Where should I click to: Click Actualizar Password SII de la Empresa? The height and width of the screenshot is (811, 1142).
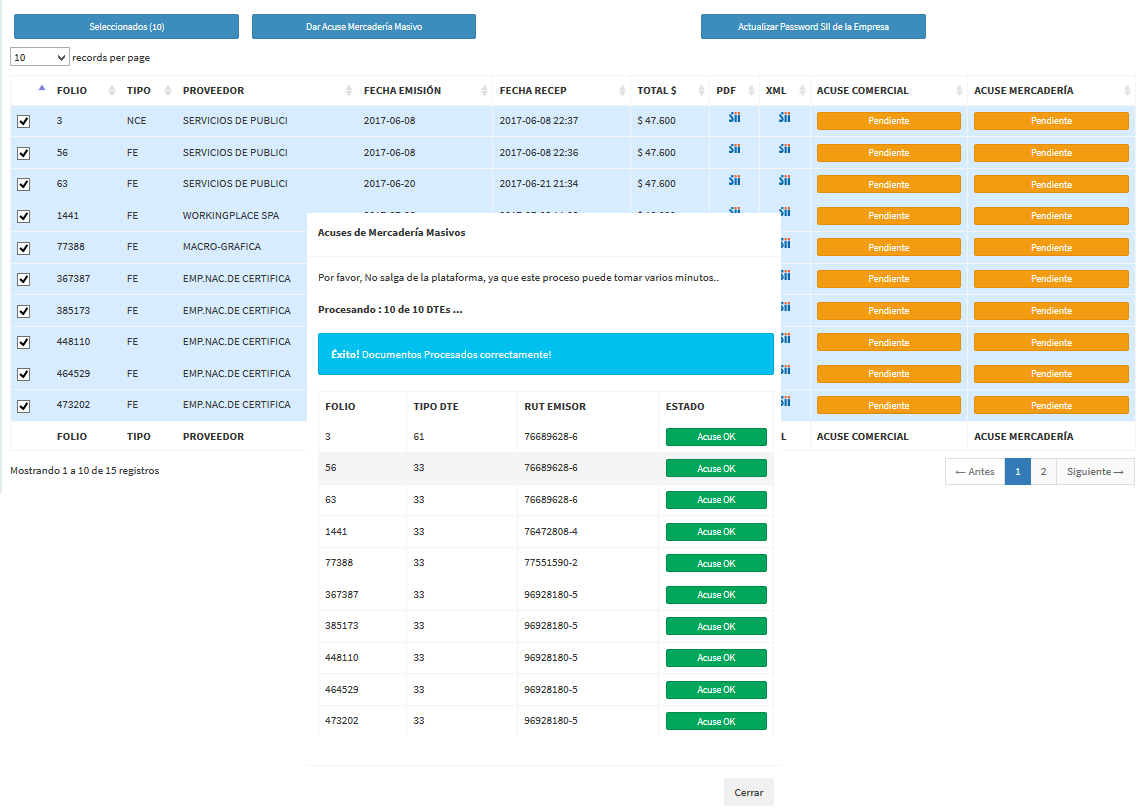pyautogui.click(x=813, y=26)
